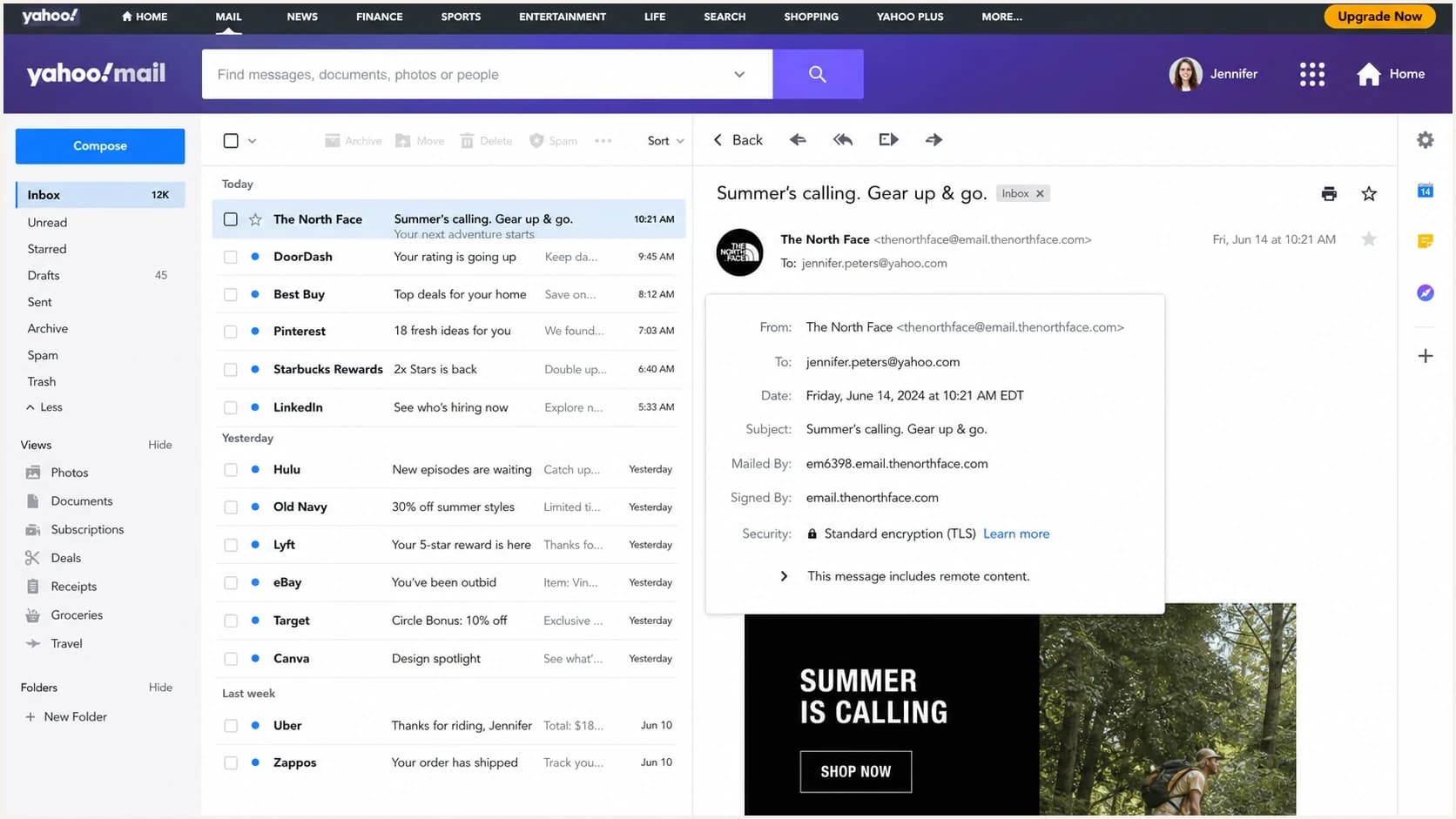Viewport: 1456px width, 819px height.
Task: Click the Archive toolbar button
Action: pos(353,141)
